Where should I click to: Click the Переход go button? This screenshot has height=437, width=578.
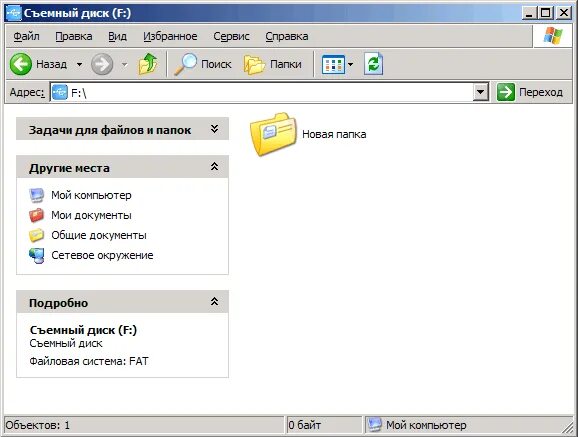point(530,92)
